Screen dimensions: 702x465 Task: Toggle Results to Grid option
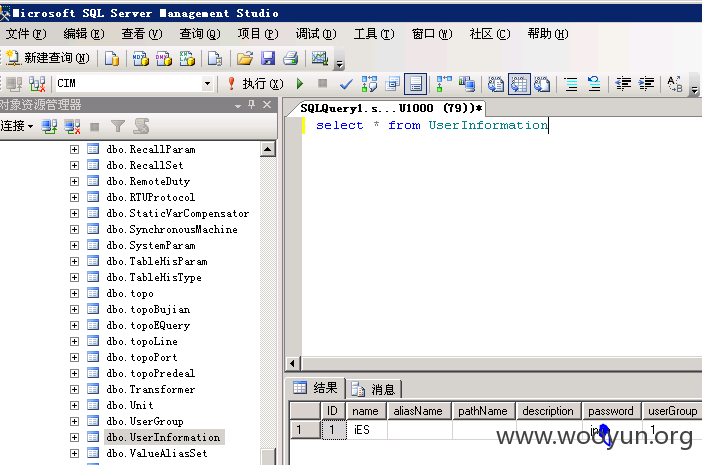tap(519, 84)
